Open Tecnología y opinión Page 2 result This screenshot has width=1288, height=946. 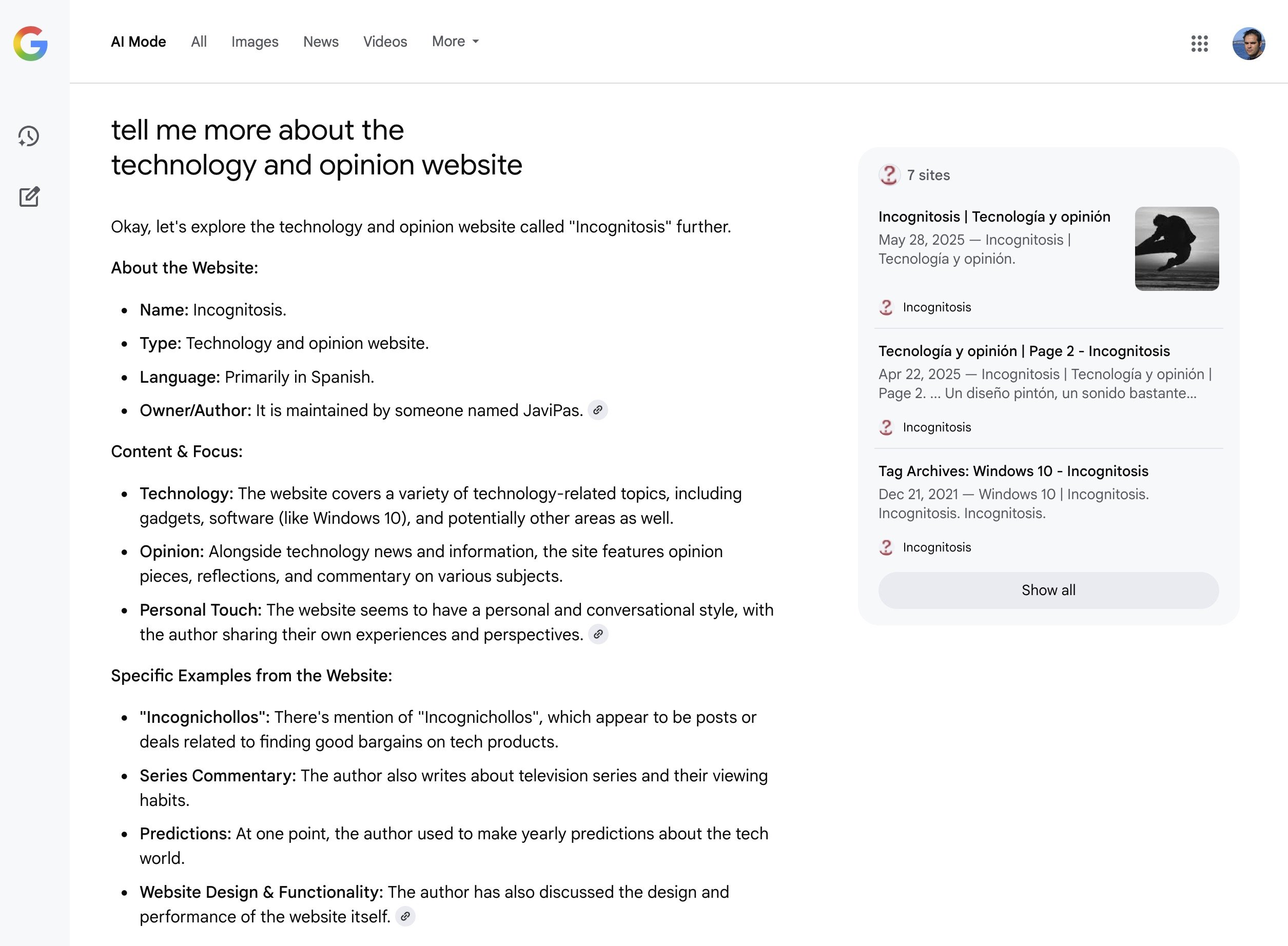point(1023,351)
